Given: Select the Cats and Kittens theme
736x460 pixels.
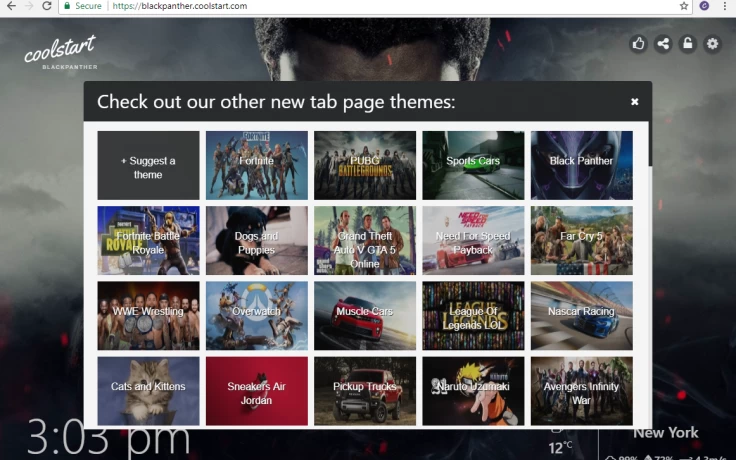Looking at the screenshot, I should click(x=148, y=391).
